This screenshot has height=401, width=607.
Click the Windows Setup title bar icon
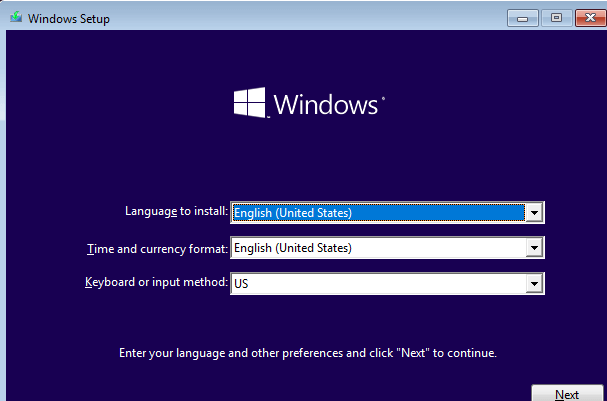[13, 18]
